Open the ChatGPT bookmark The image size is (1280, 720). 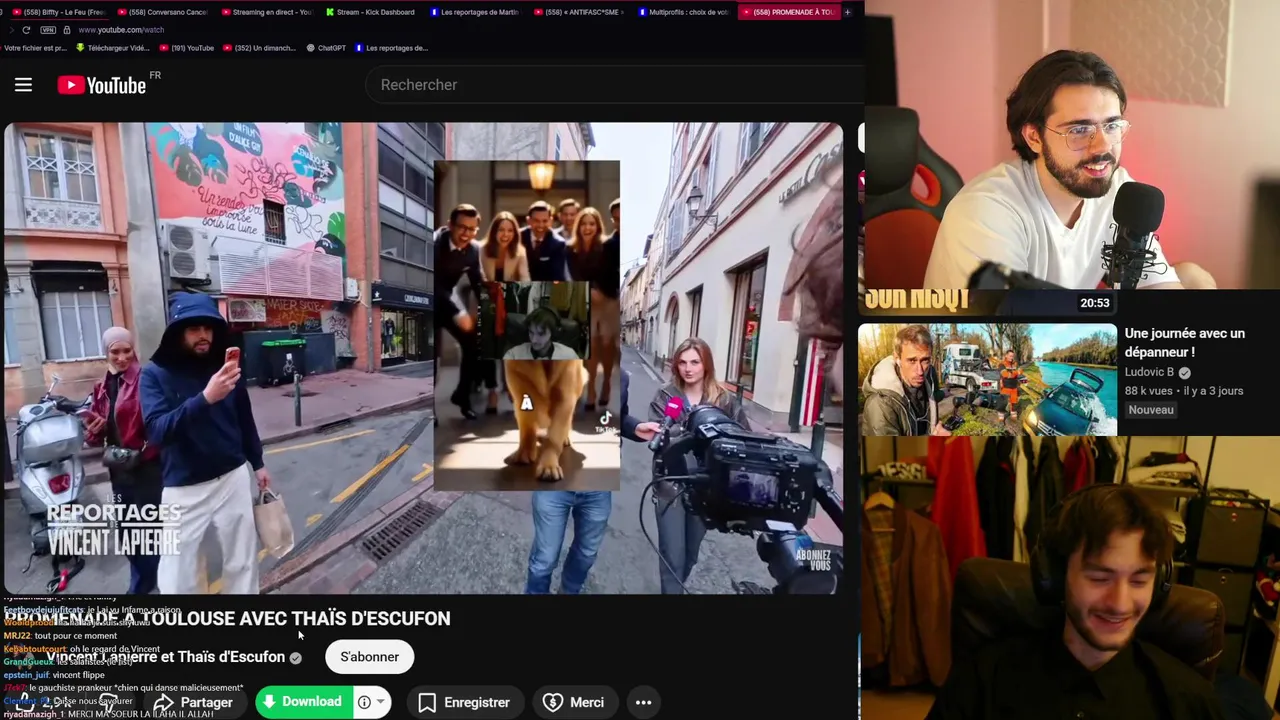coord(326,48)
